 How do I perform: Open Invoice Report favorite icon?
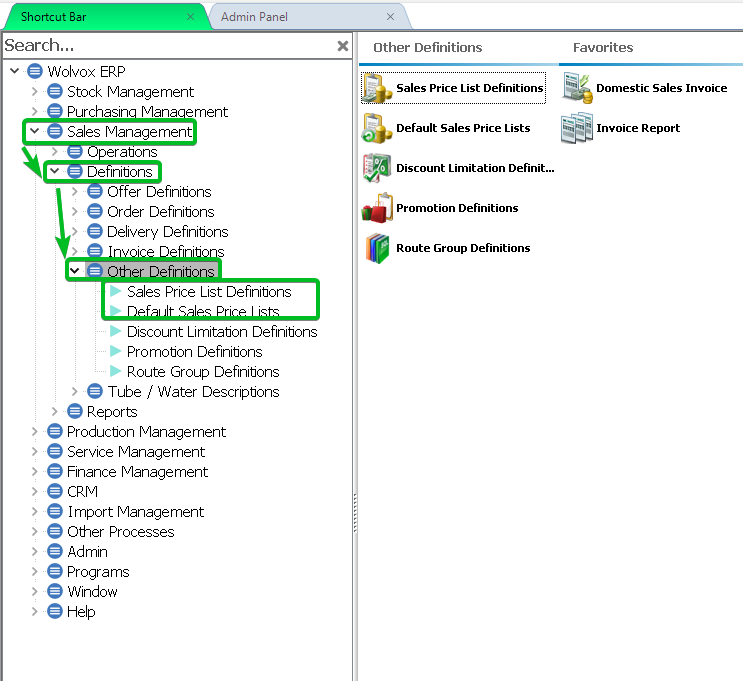pyautogui.click(x=577, y=128)
